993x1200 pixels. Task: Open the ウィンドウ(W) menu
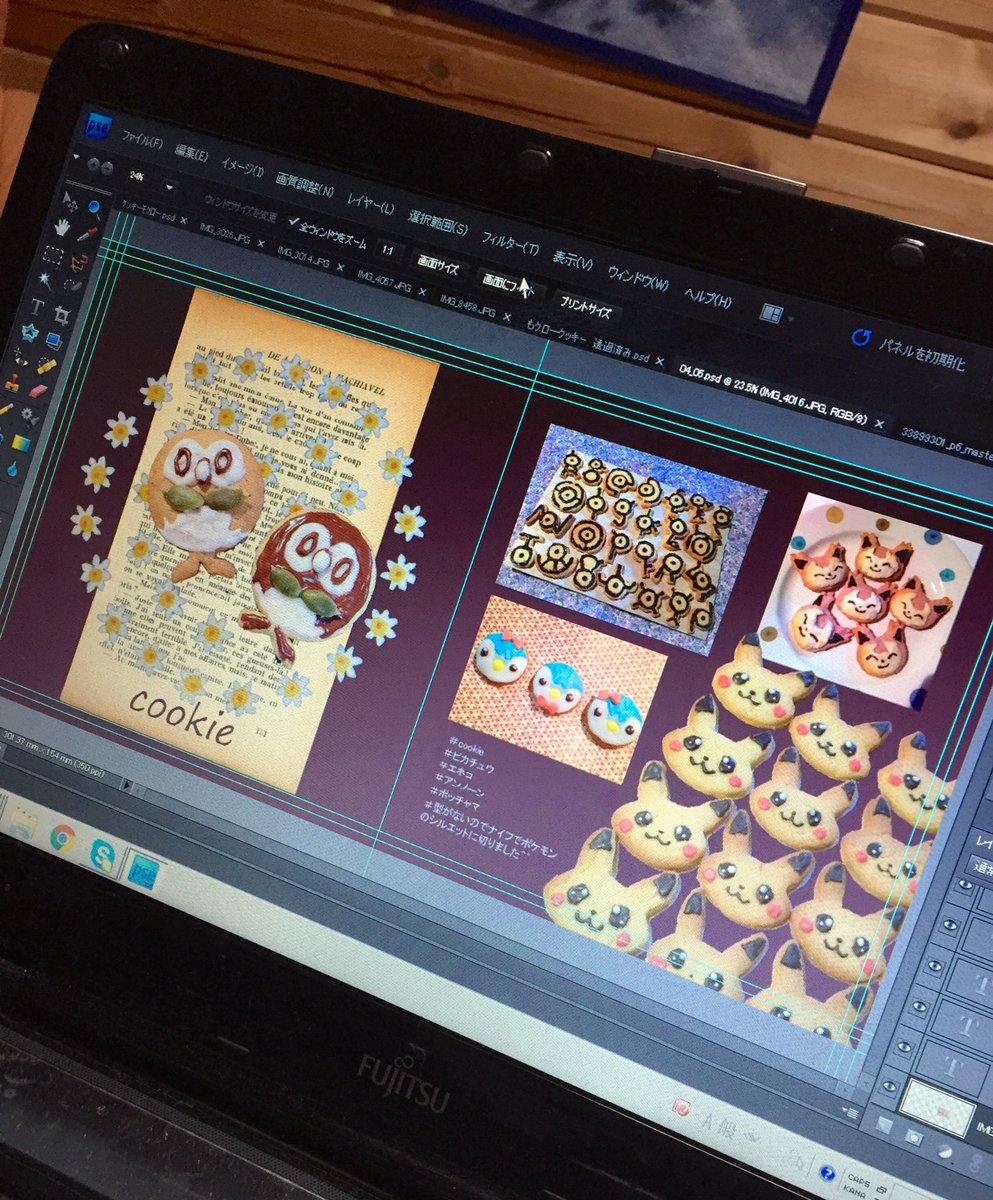[638, 280]
